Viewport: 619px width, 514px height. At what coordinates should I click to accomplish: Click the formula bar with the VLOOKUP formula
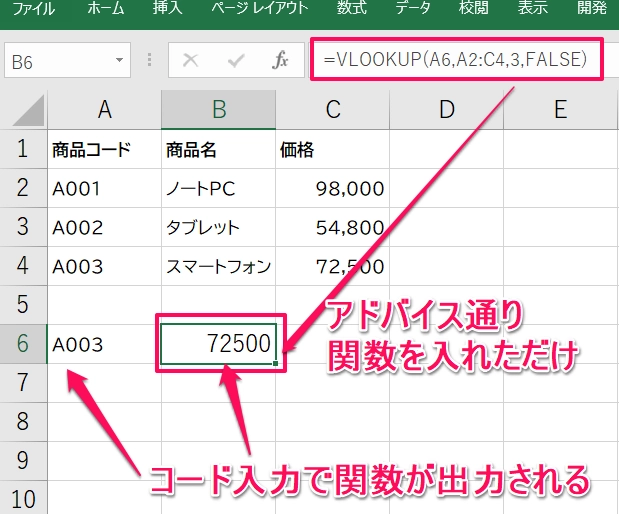click(x=457, y=59)
